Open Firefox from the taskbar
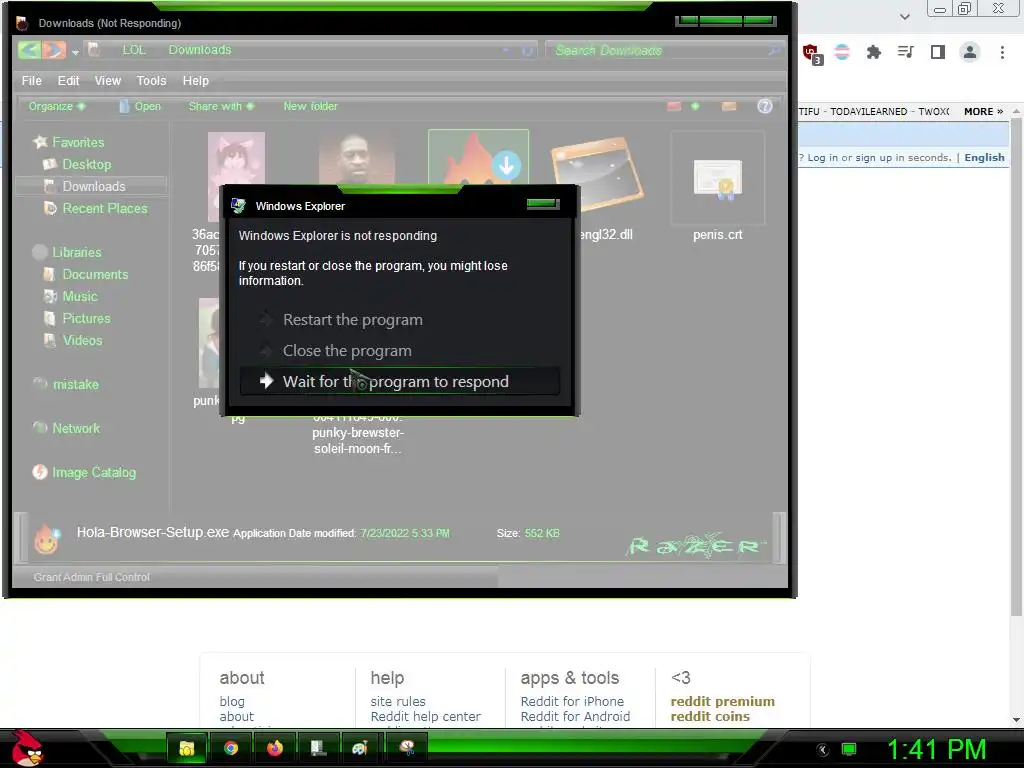Viewport: 1024px width, 768px height. (x=275, y=747)
